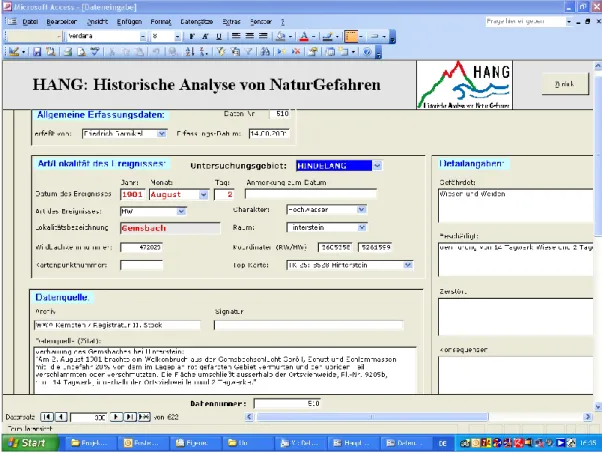
Task: Click the Save record icon in toolbar
Action: (37, 51)
